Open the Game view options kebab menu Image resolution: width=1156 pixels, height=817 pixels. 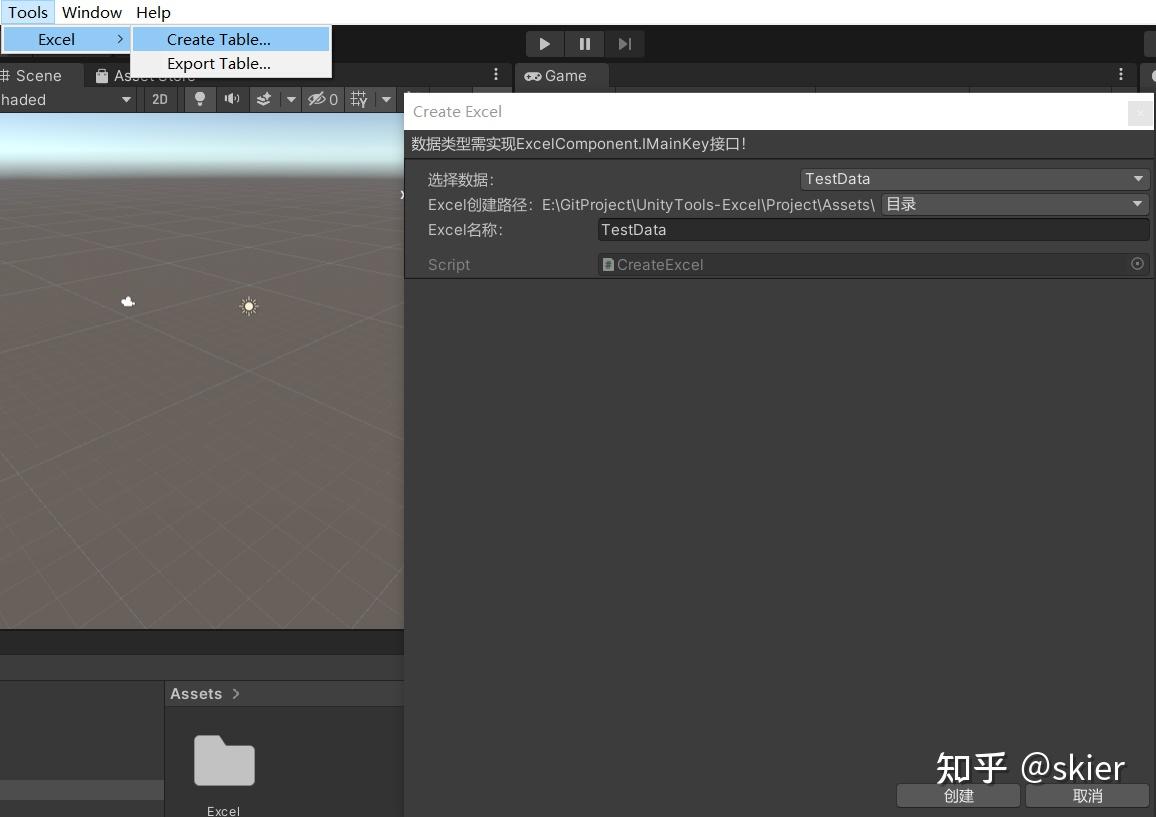click(x=1121, y=76)
